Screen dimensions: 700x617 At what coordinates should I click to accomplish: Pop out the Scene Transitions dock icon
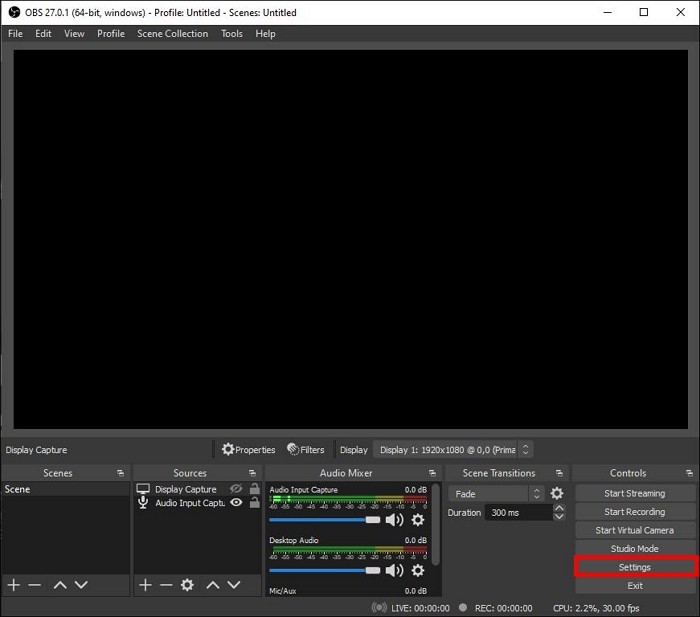[559, 473]
